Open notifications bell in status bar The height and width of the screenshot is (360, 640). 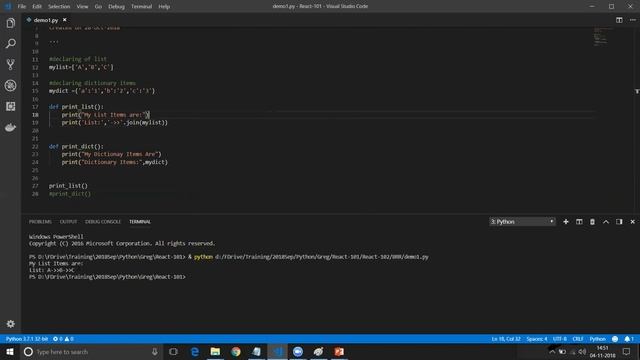tap(629, 339)
